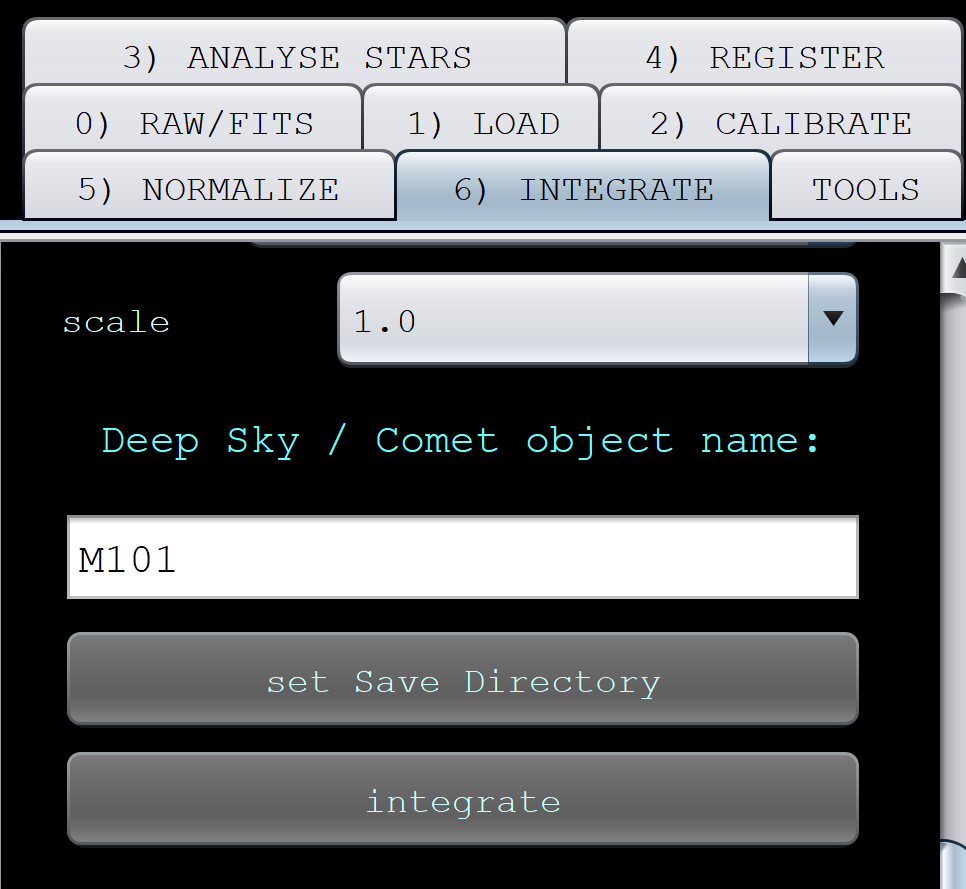Viewport: 966px width, 889px height.
Task: Click the scrollbar thumb at bottom right
Action: [x=955, y=865]
